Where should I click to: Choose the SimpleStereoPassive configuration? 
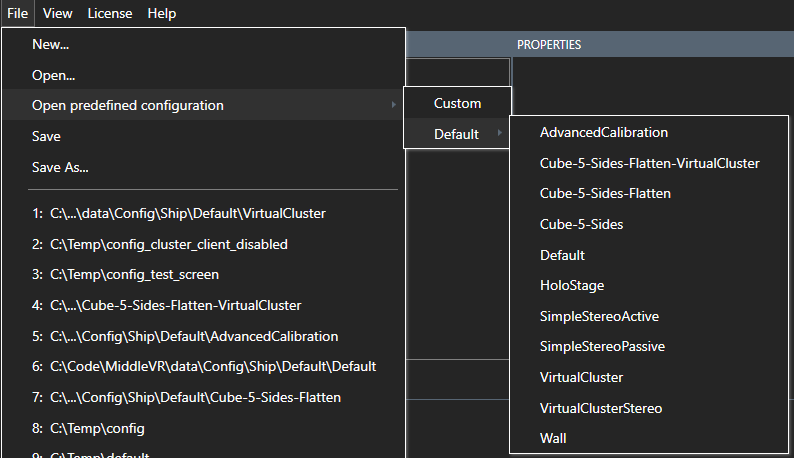[x=602, y=347]
